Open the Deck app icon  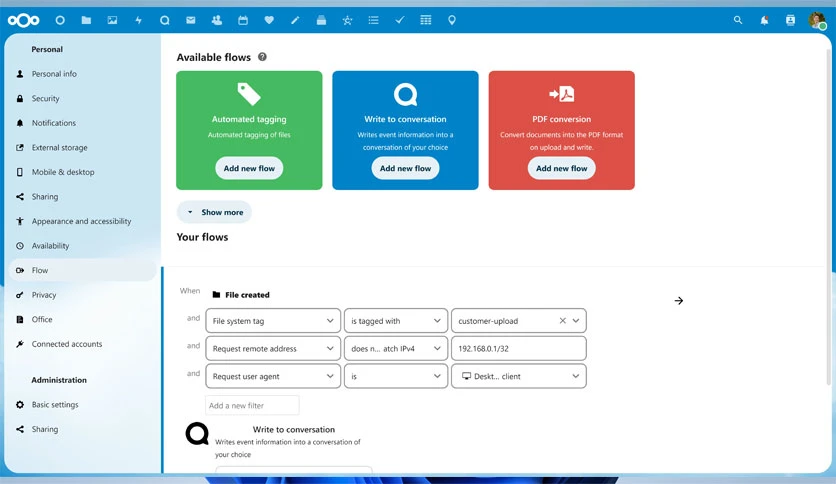321,20
